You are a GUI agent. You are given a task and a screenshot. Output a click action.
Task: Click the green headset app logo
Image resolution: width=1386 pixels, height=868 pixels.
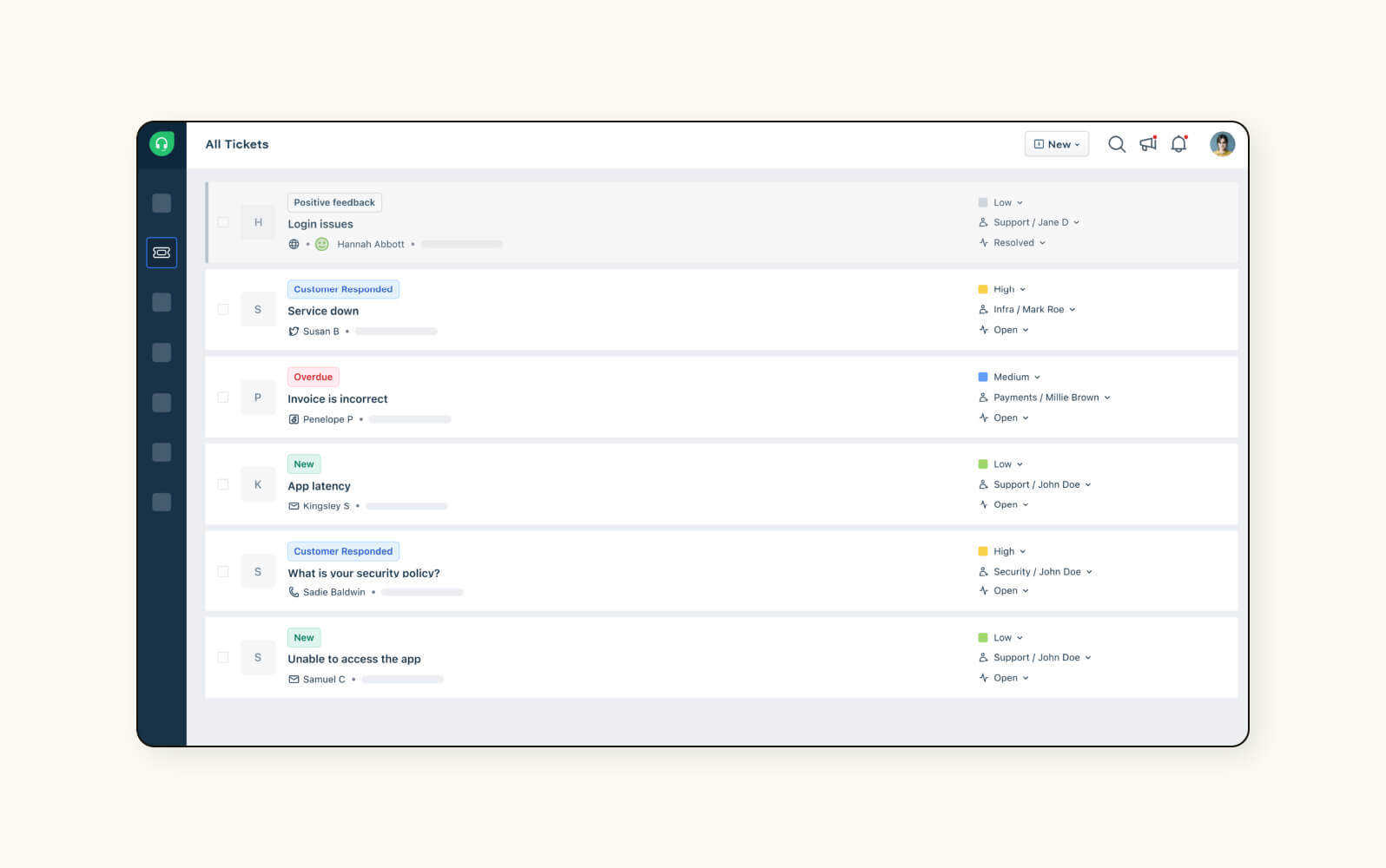tap(162, 143)
